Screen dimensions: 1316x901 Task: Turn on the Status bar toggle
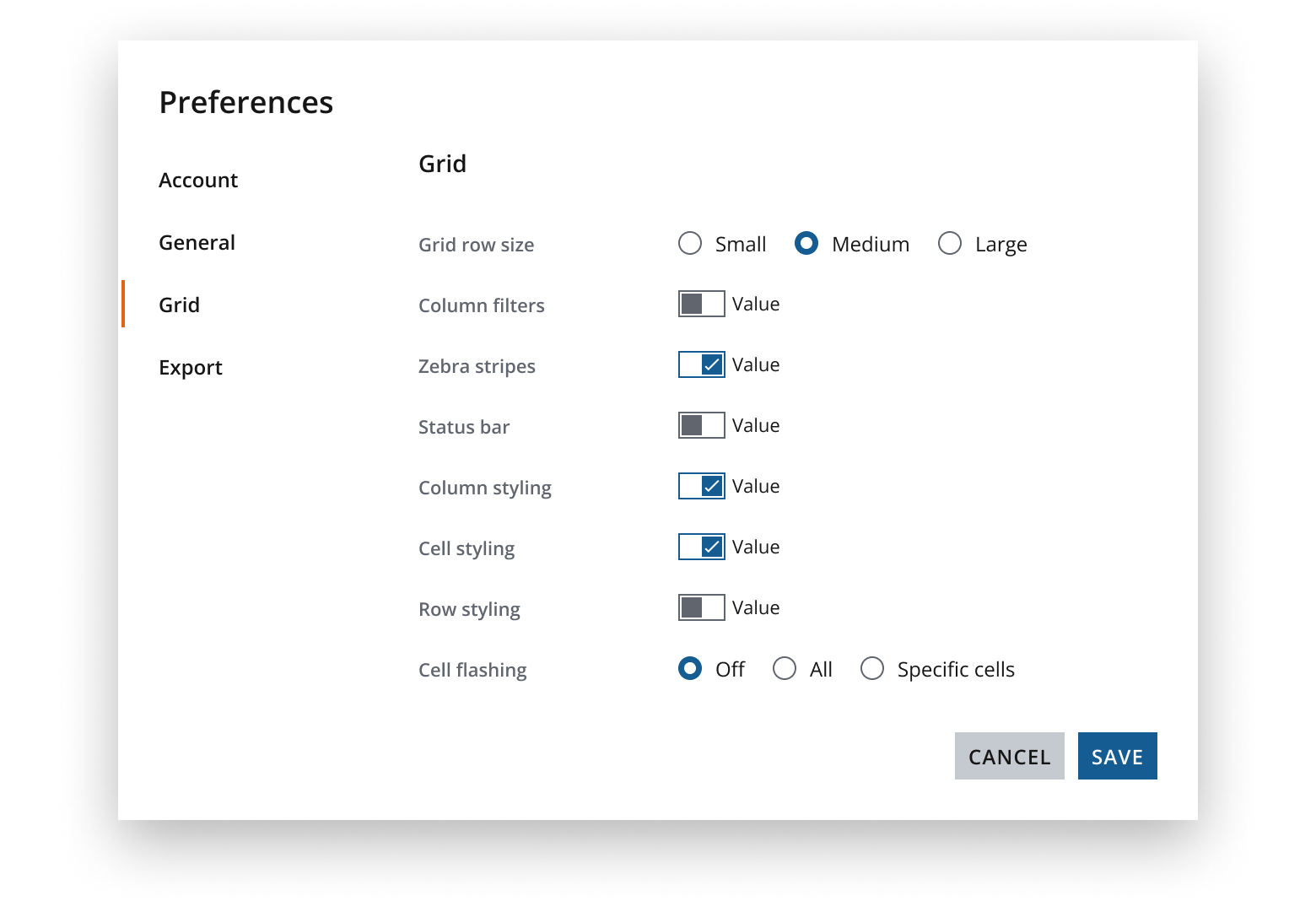[702, 425]
